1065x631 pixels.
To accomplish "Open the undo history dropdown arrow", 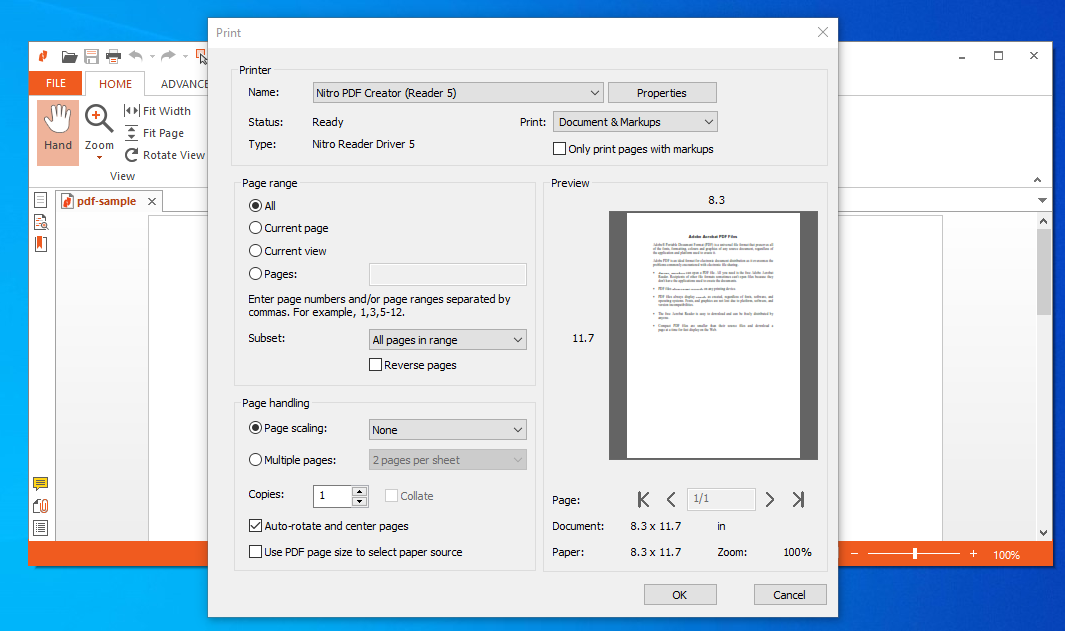I will (152, 56).
